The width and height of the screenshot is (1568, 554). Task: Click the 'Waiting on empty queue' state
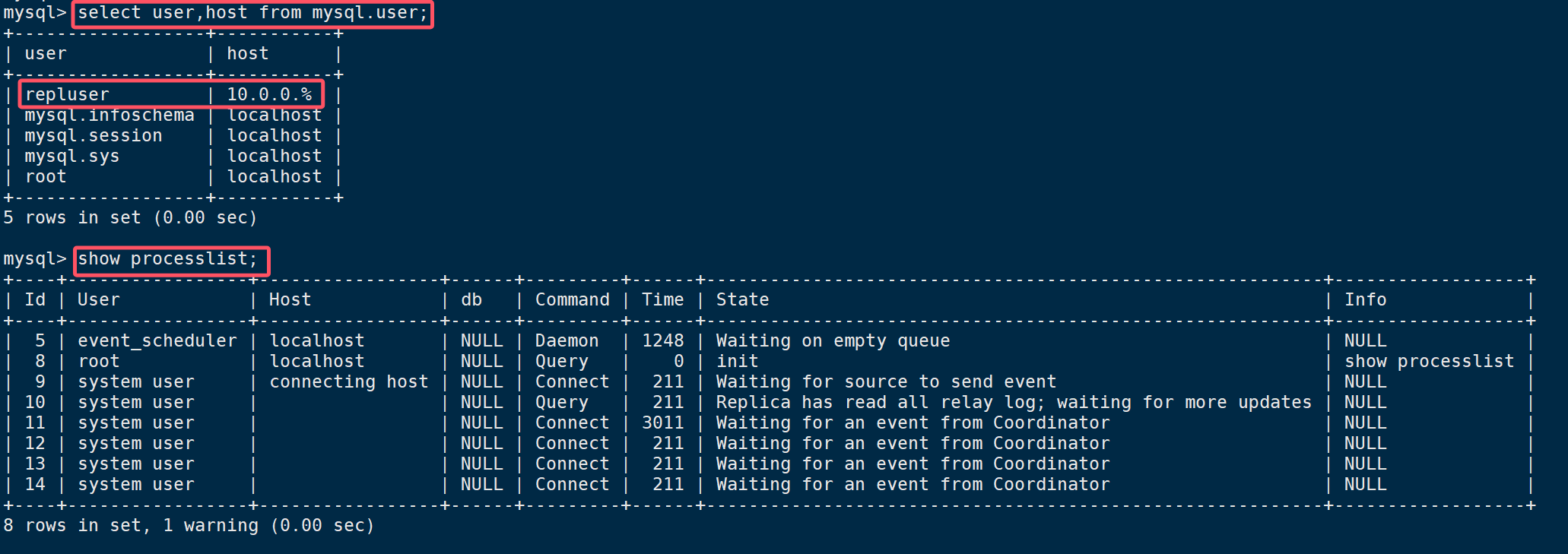click(x=833, y=341)
